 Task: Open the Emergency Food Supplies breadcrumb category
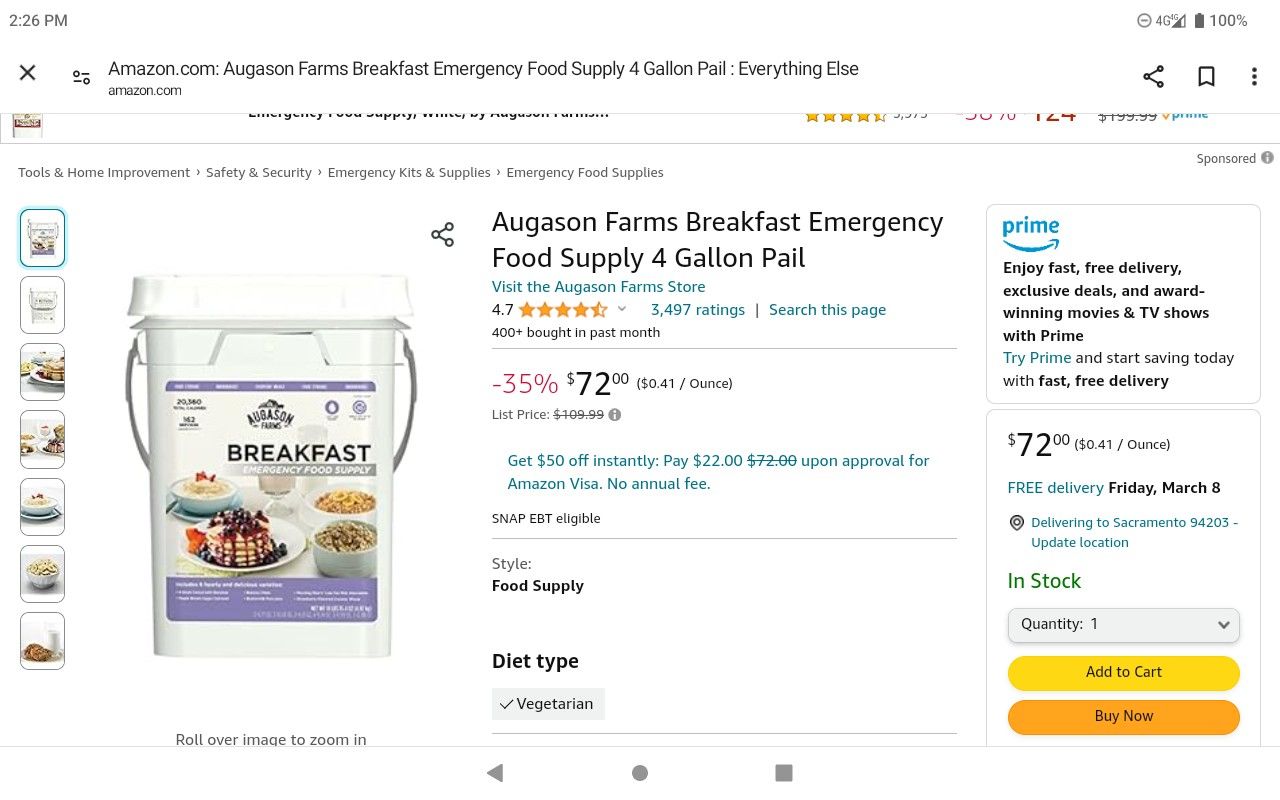(585, 172)
